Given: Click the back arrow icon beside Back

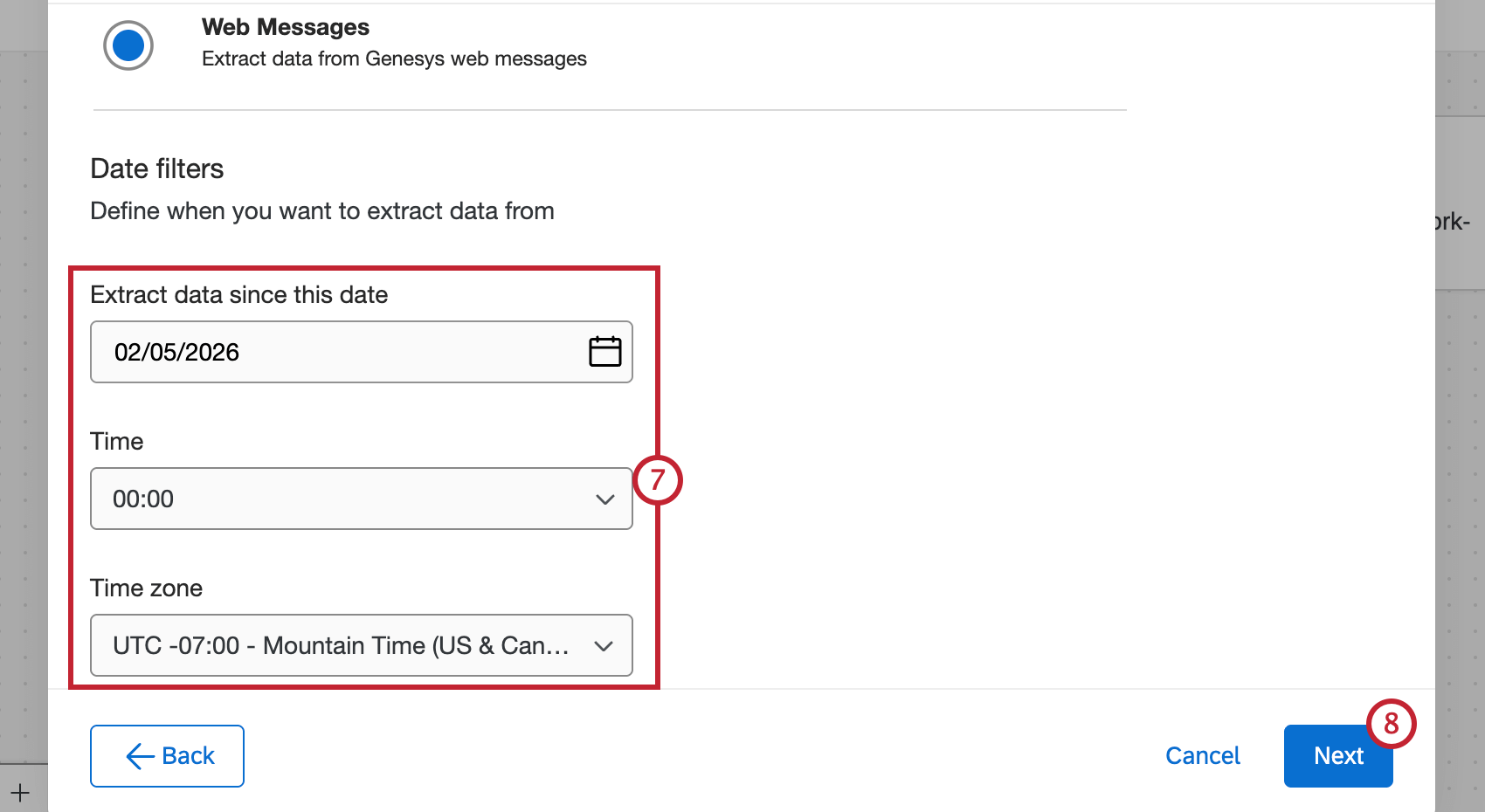Looking at the screenshot, I should (138, 756).
